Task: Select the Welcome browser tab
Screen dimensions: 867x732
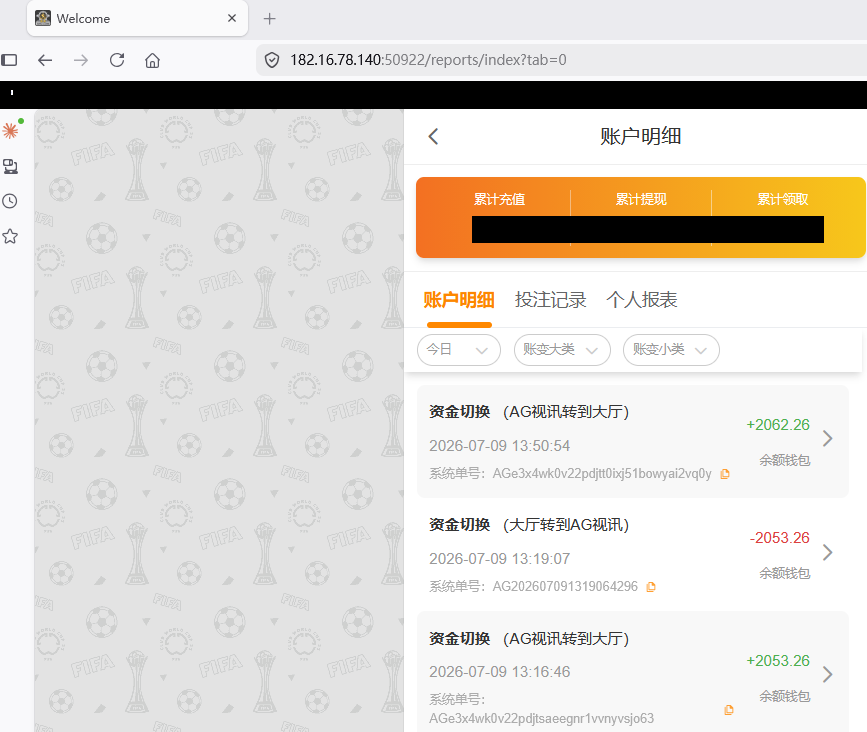Action: point(137,18)
